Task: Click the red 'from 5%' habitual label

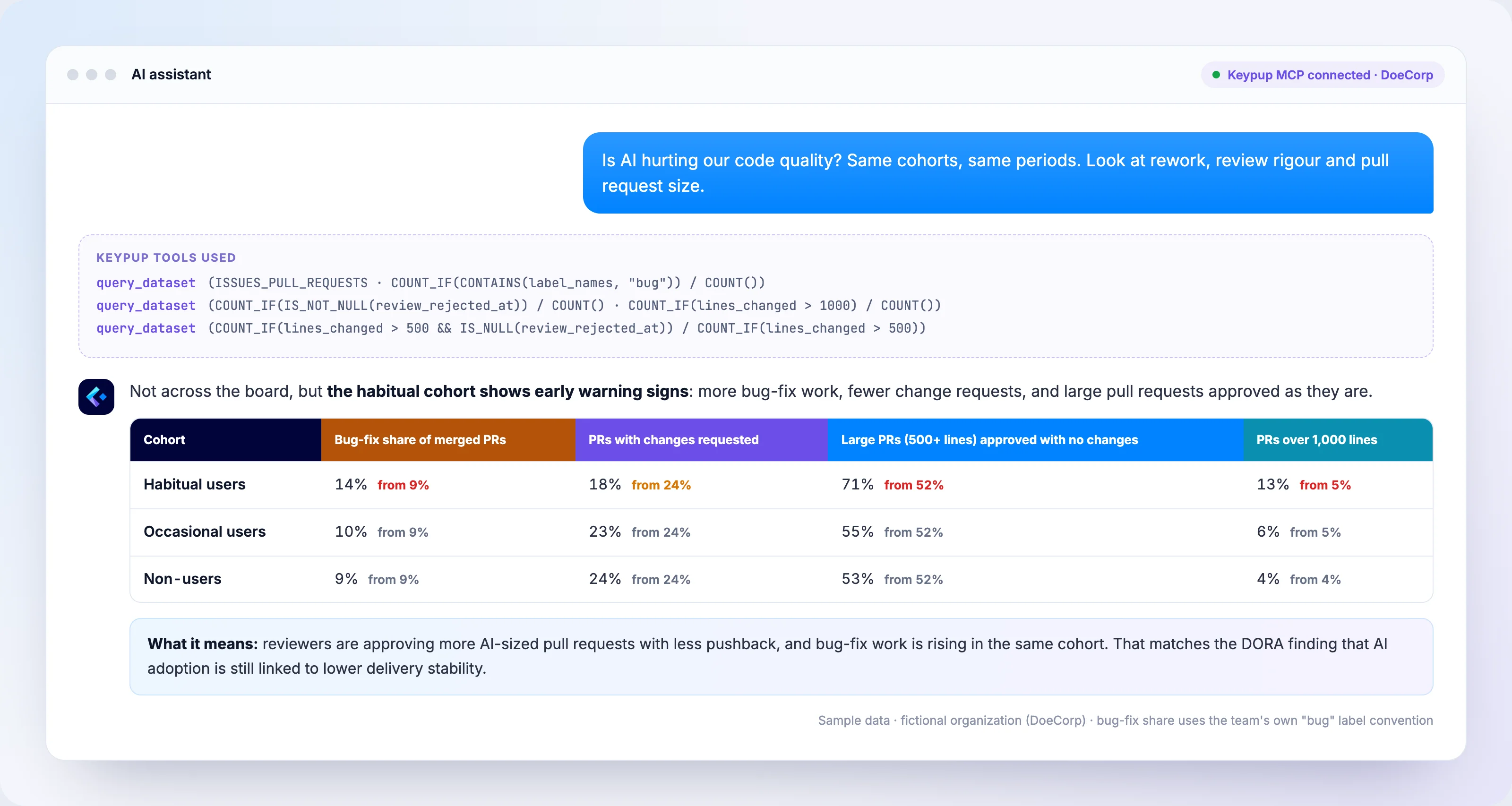Action: pyautogui.click(x=1325, y=485)
